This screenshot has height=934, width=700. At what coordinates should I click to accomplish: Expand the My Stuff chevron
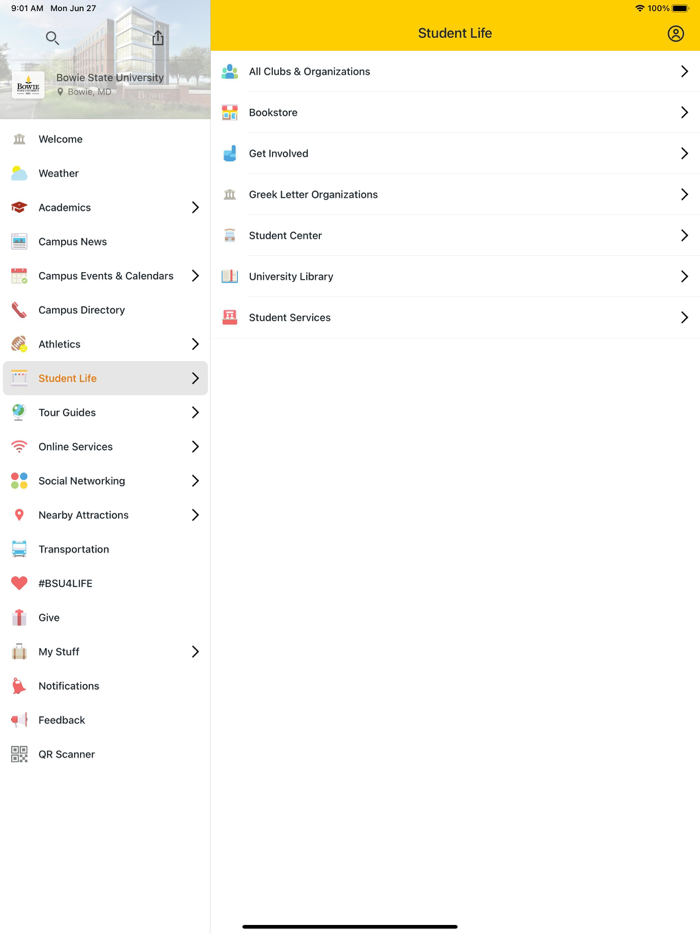click(195, 652)
